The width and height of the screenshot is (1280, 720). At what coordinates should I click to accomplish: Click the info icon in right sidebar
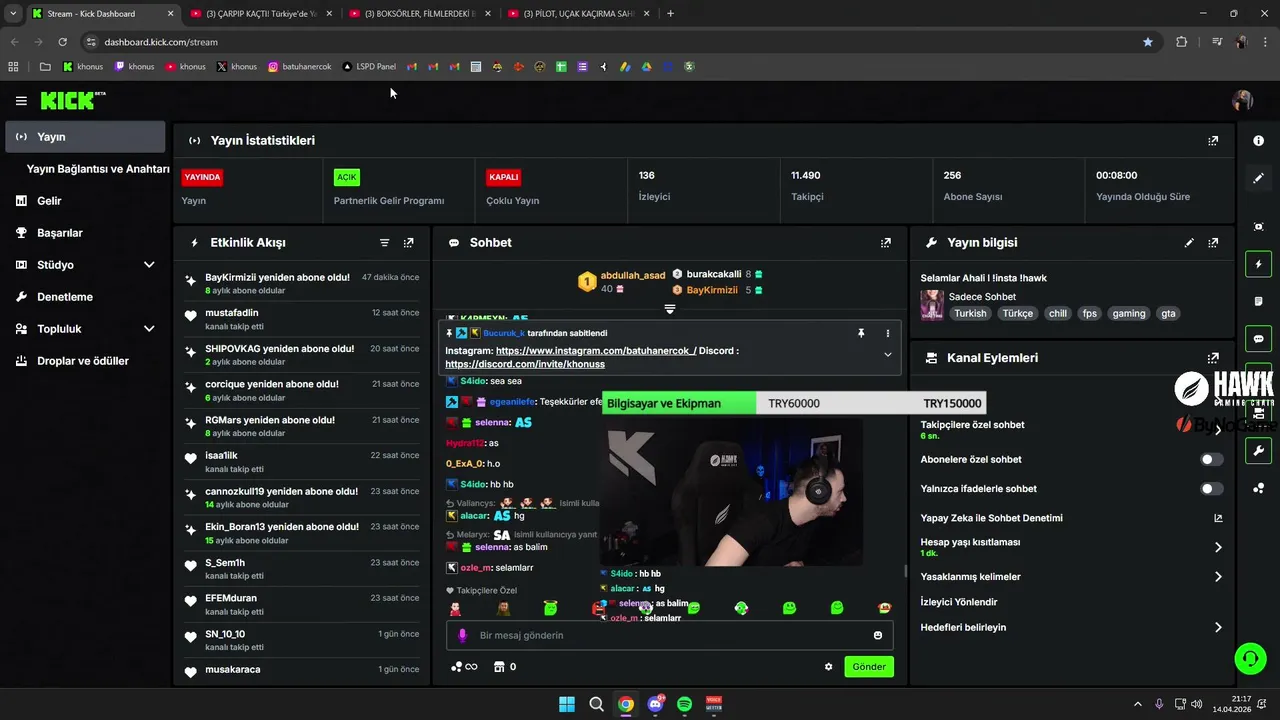point(1258,141)
